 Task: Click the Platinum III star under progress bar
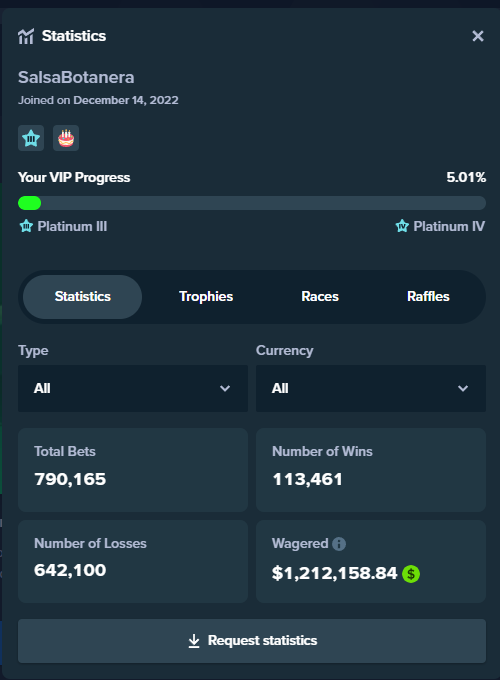pos(26,226)
